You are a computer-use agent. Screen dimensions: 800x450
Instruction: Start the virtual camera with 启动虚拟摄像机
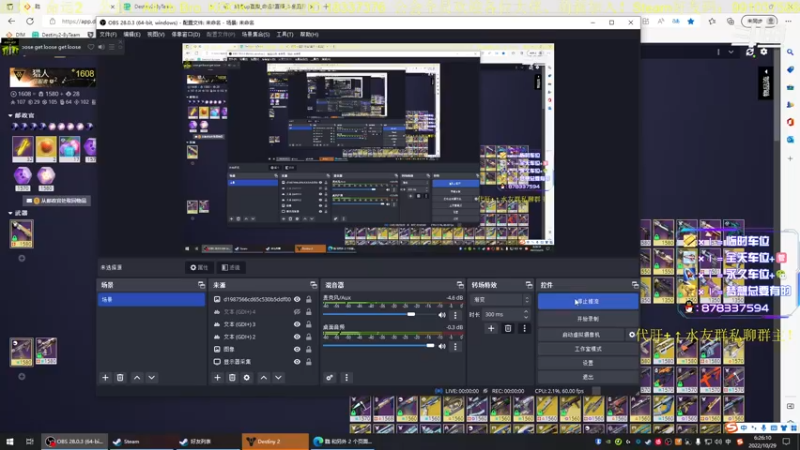pyautogui.click(x=581, y=335)
